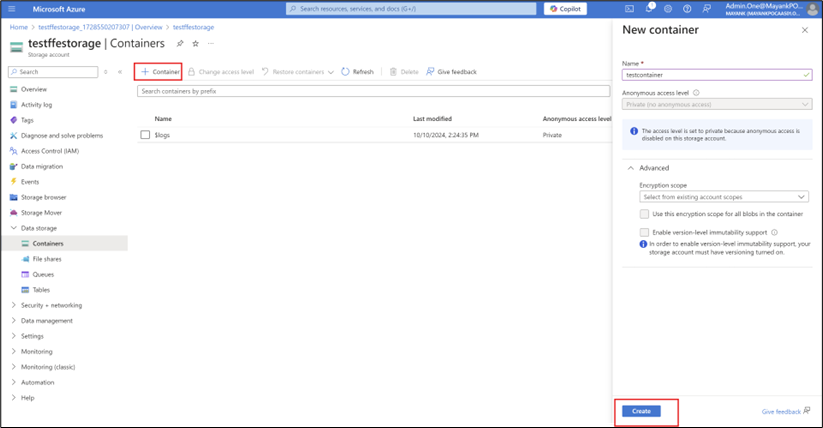Click the Create button

tap(641, 411)
